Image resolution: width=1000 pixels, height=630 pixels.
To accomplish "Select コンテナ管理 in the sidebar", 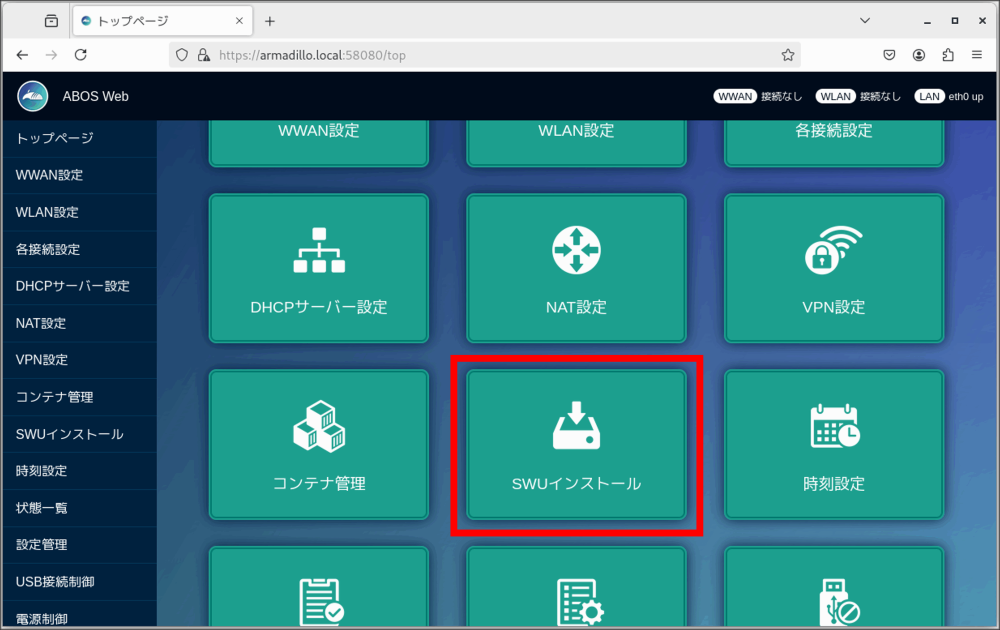I will coord(55,397).
